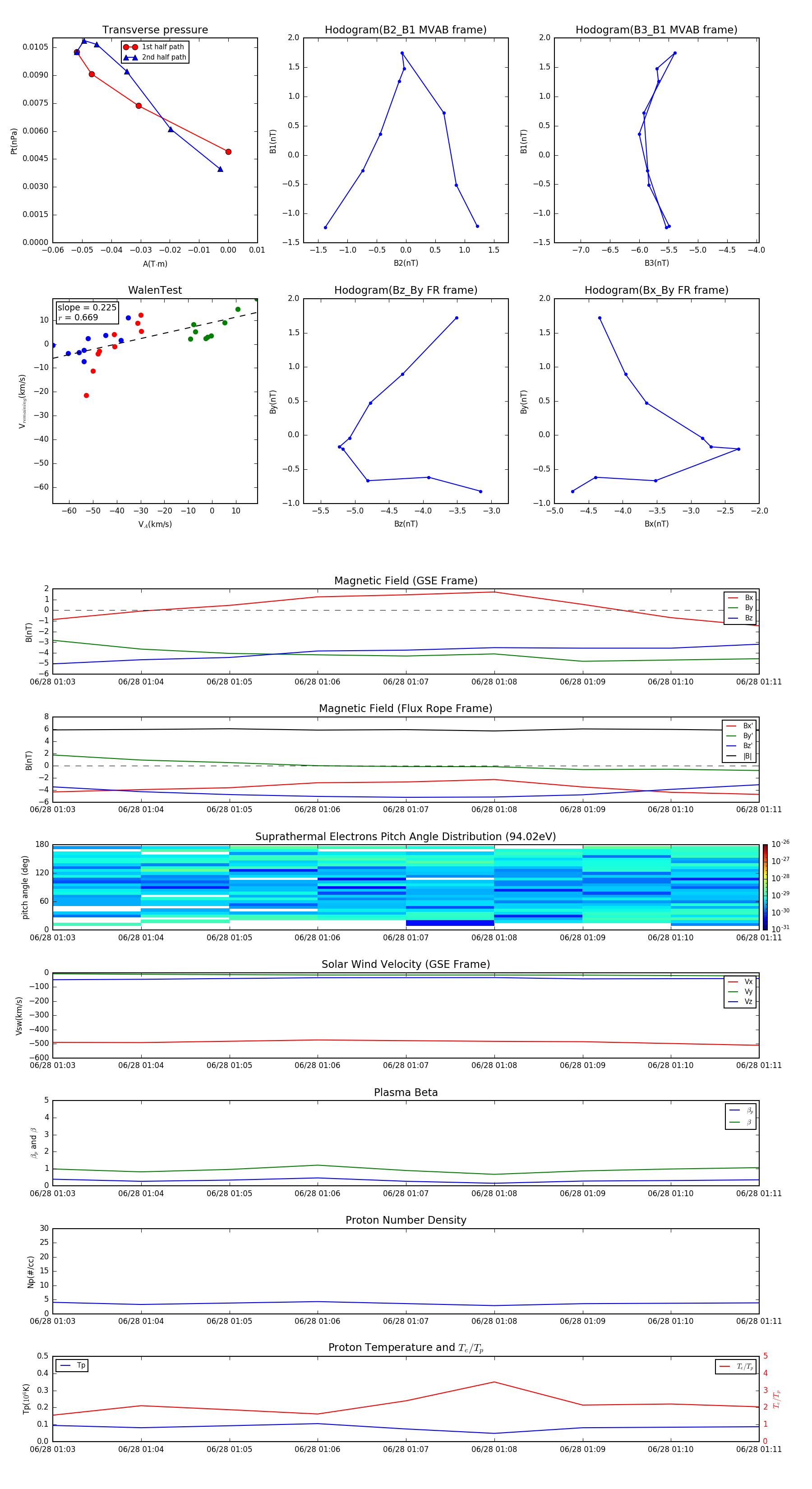Click the "Hodogram(B2_B1 MVAB frame)" title
Image resolution: width=812 pixels, height=1489 pixels.
pos(406,30)
